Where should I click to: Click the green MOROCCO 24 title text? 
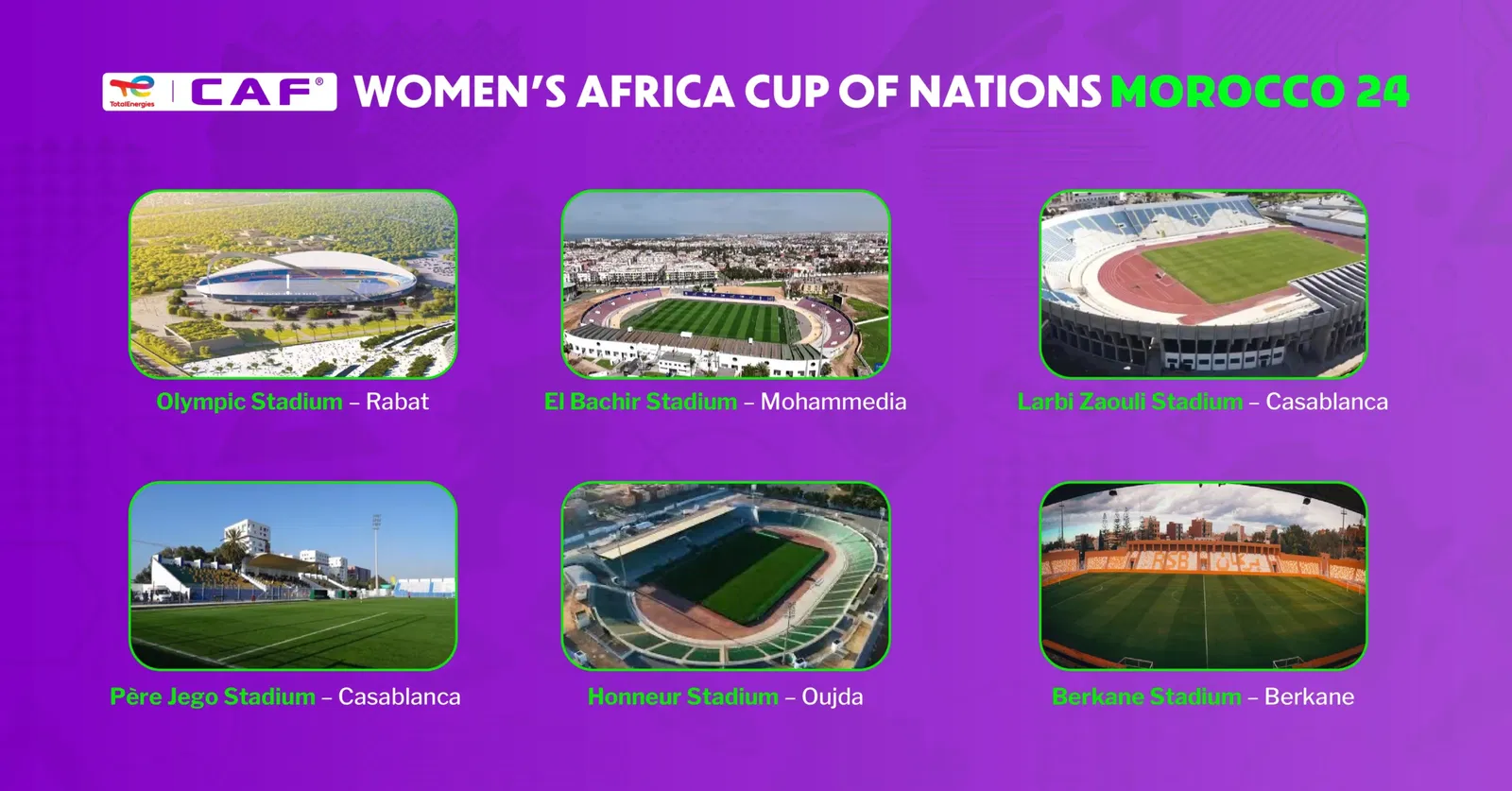[1260, 93]
